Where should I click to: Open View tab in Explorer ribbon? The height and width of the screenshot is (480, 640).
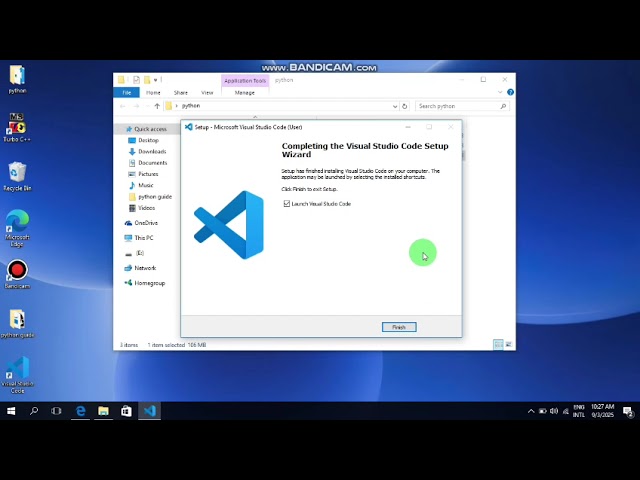point(207,93)
